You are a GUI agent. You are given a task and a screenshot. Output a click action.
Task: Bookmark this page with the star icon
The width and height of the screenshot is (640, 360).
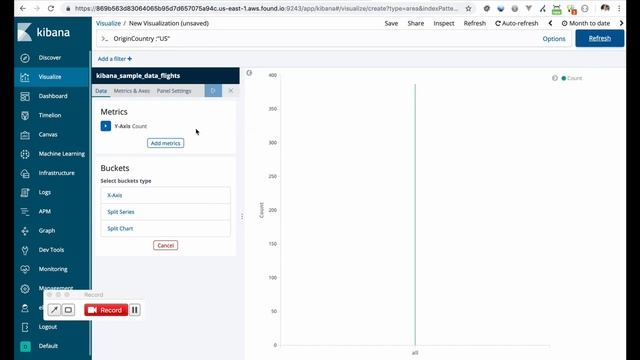pos(469,8)
